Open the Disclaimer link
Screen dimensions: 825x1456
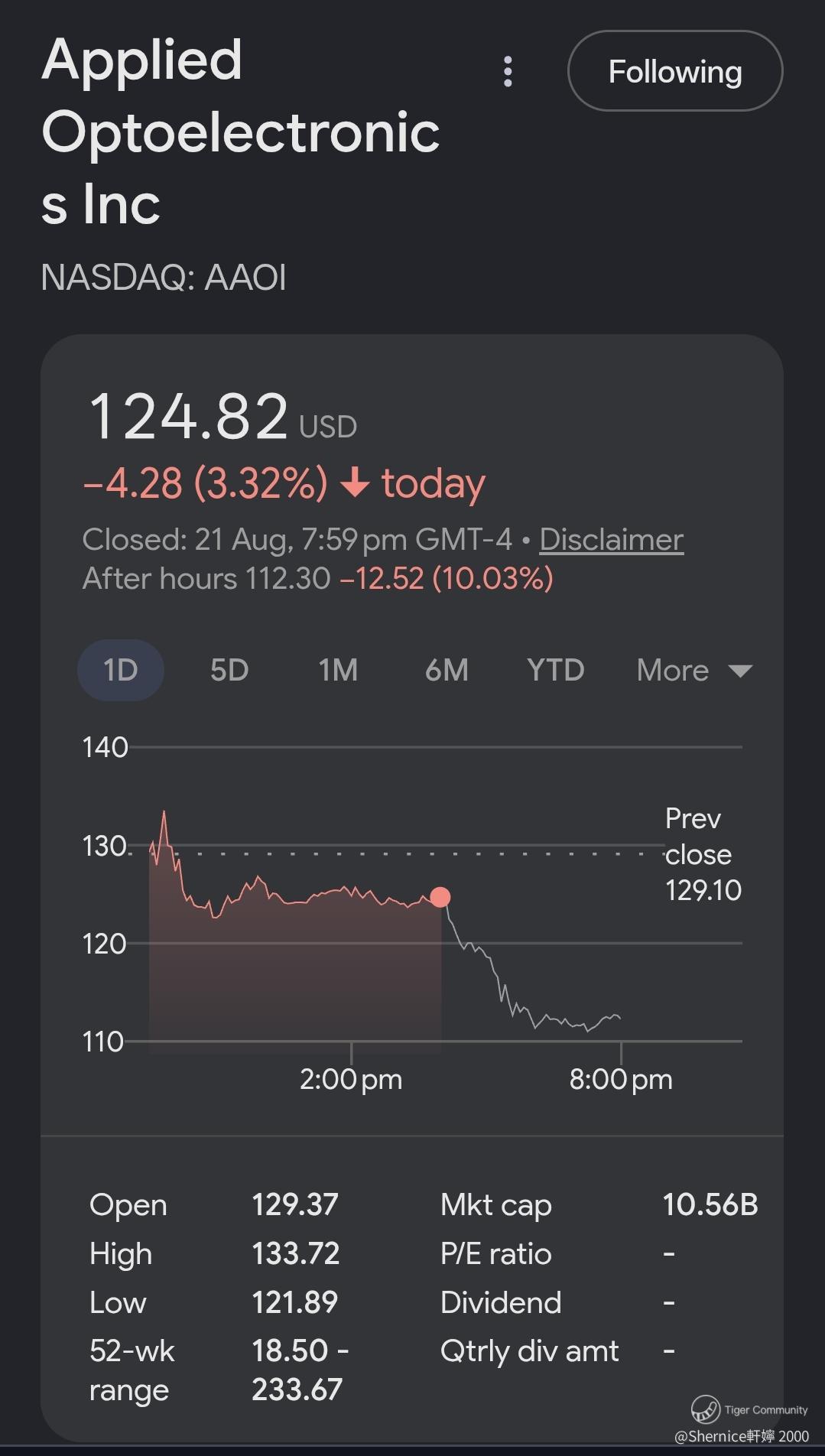pyautogui.click(x=612, y=539)
